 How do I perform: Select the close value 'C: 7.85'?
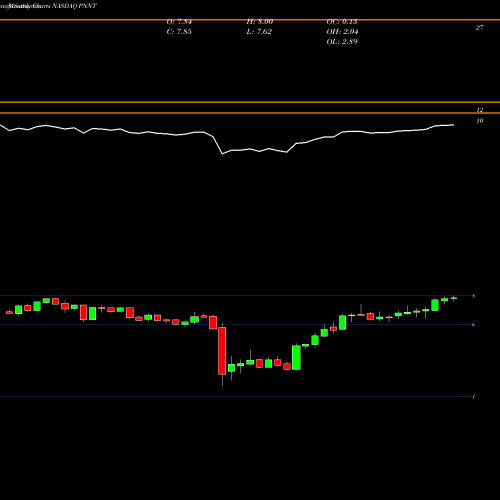179,32
